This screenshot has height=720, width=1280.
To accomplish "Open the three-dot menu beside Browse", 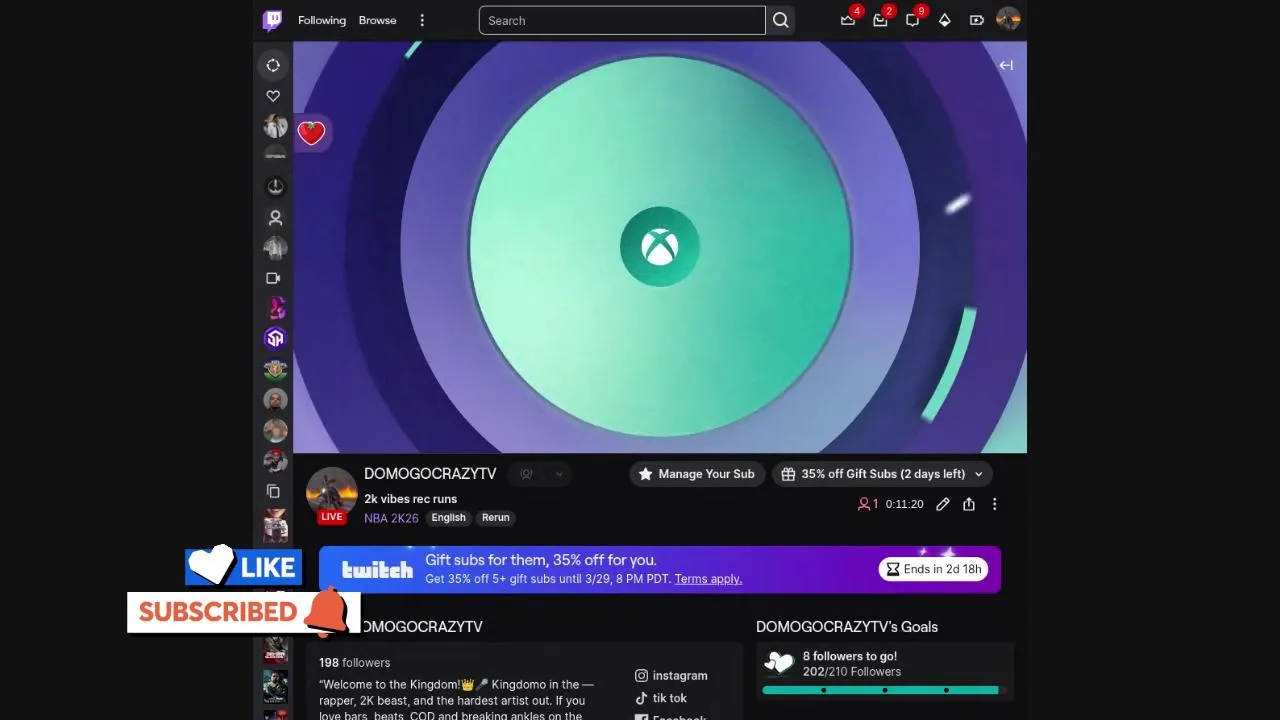I will (x=422, y=20).
